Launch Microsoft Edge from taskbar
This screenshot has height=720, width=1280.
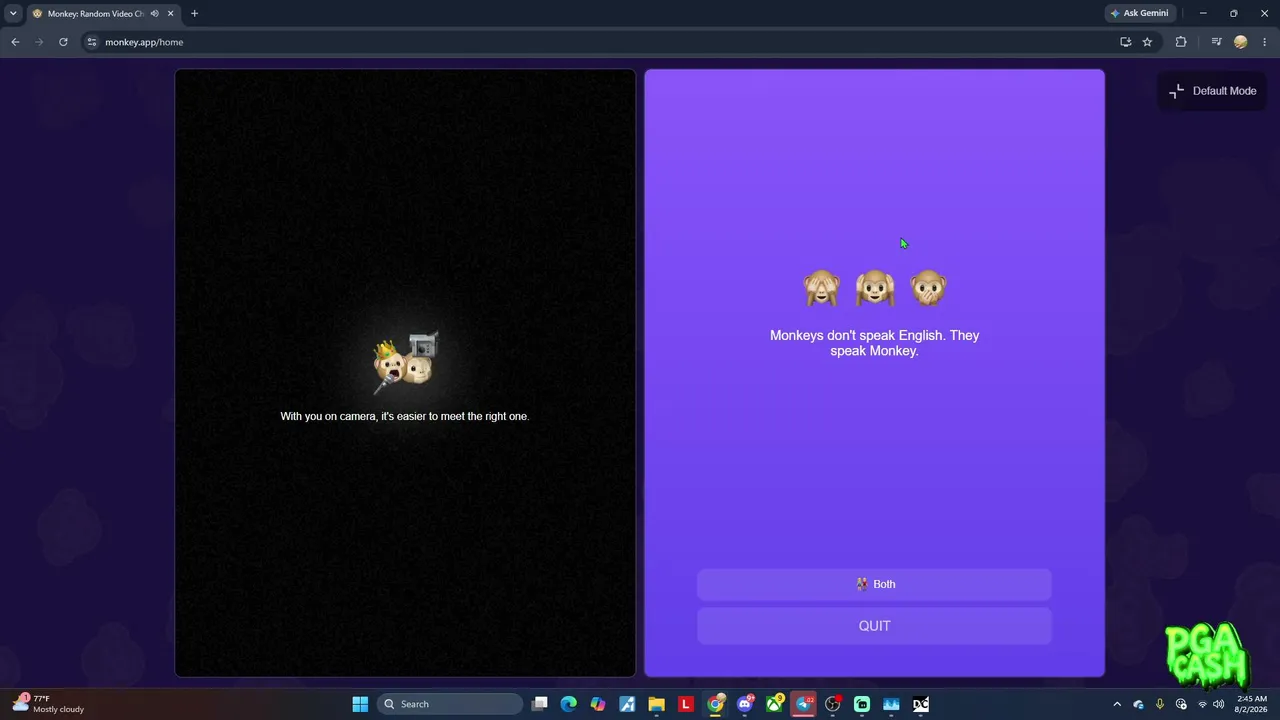569,704
